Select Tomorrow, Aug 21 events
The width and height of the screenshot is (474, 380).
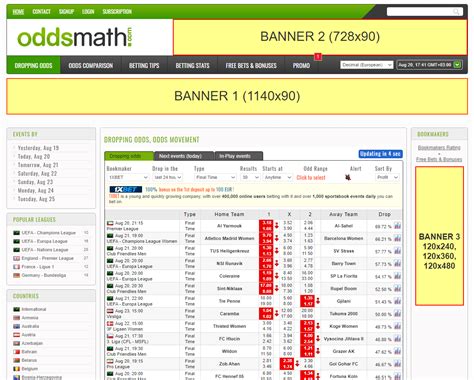pos(38,165)
